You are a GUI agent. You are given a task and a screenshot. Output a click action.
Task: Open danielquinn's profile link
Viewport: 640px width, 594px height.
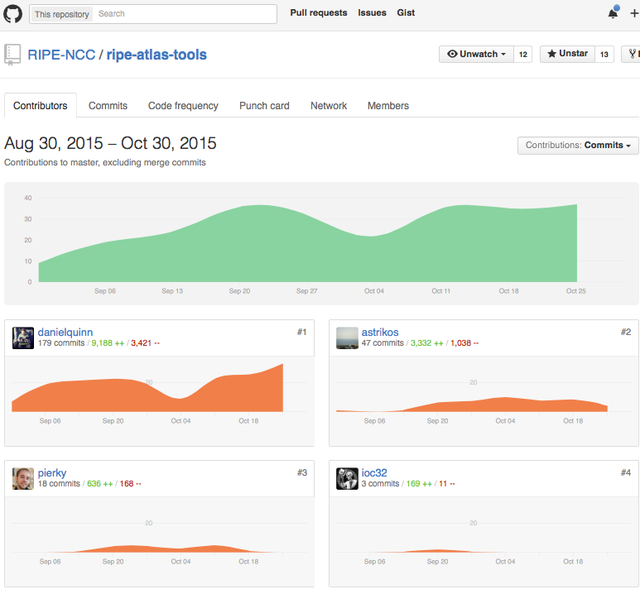coord(65,332)
